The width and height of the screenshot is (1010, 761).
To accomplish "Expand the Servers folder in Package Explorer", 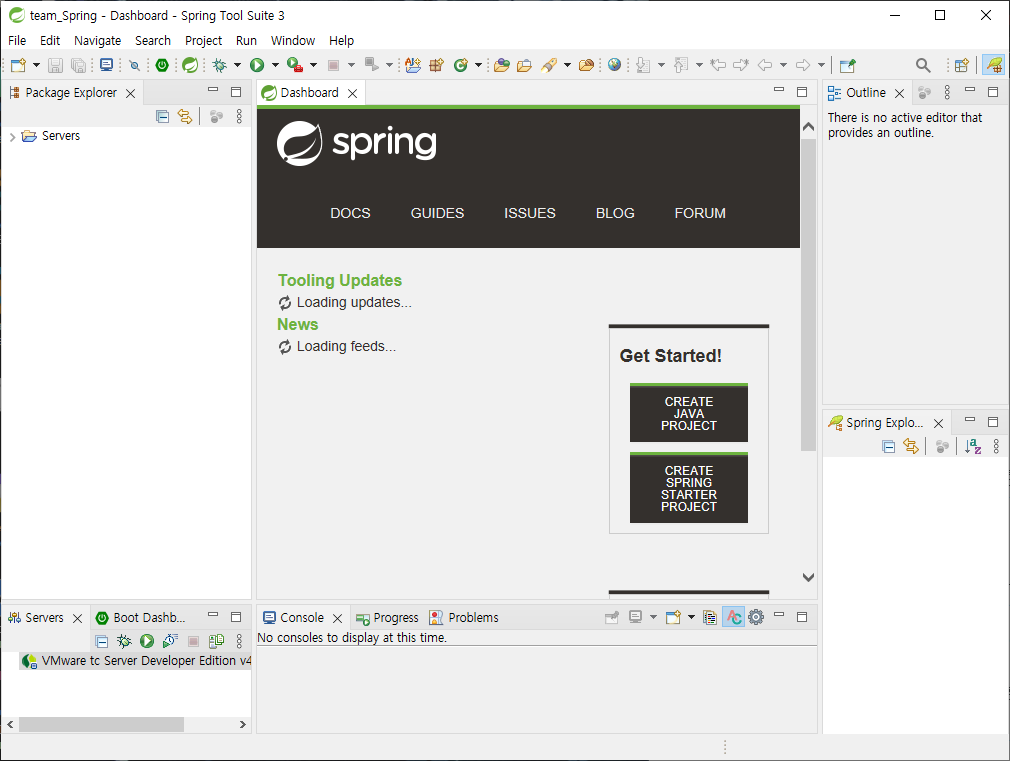I will pos(12,137).
